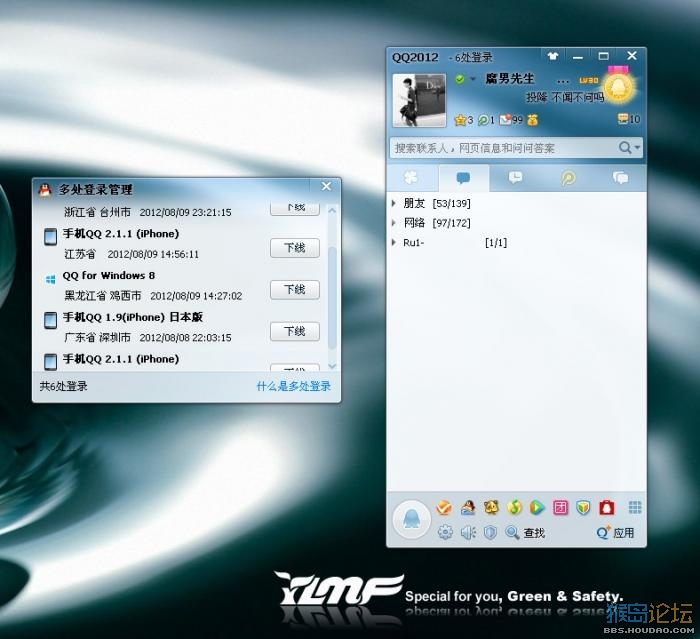This screenshot has height=639, width=700.
Task: Launch the QQ Games surfing penguin icon
Action: [467, 508]
